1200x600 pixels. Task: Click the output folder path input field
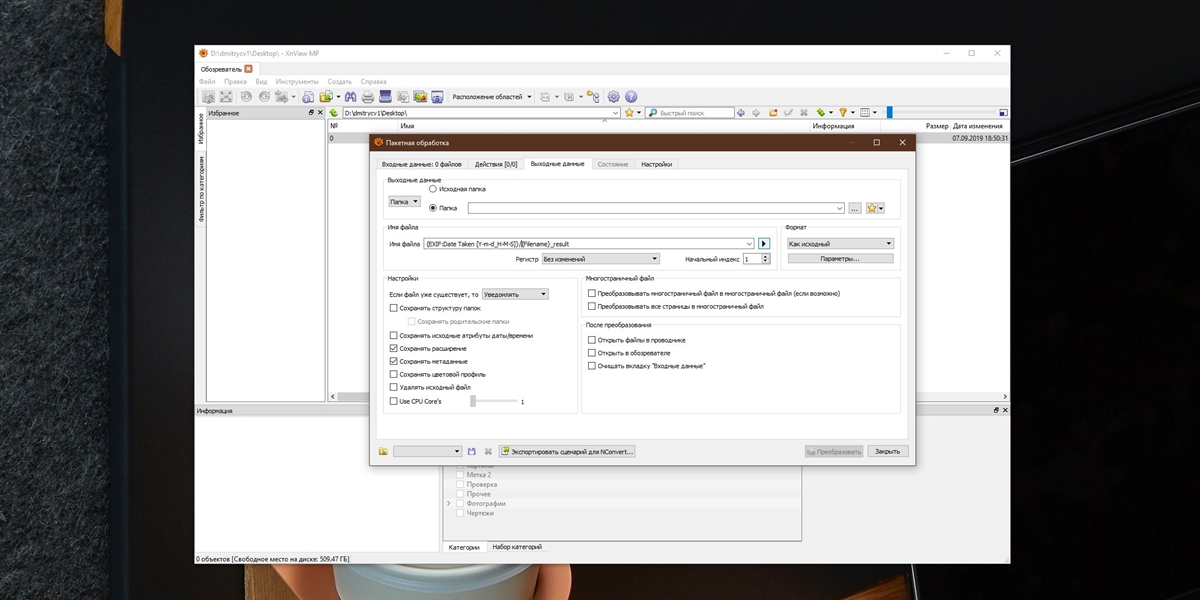point(655,208)
